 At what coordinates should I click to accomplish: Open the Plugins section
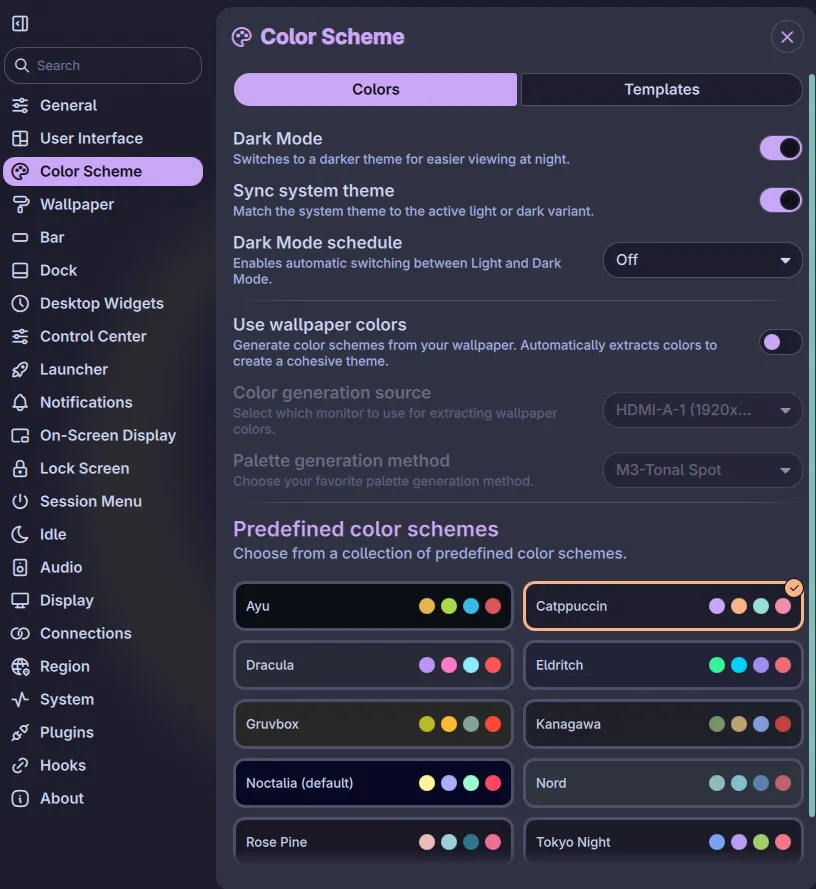[x=103, y=733]
